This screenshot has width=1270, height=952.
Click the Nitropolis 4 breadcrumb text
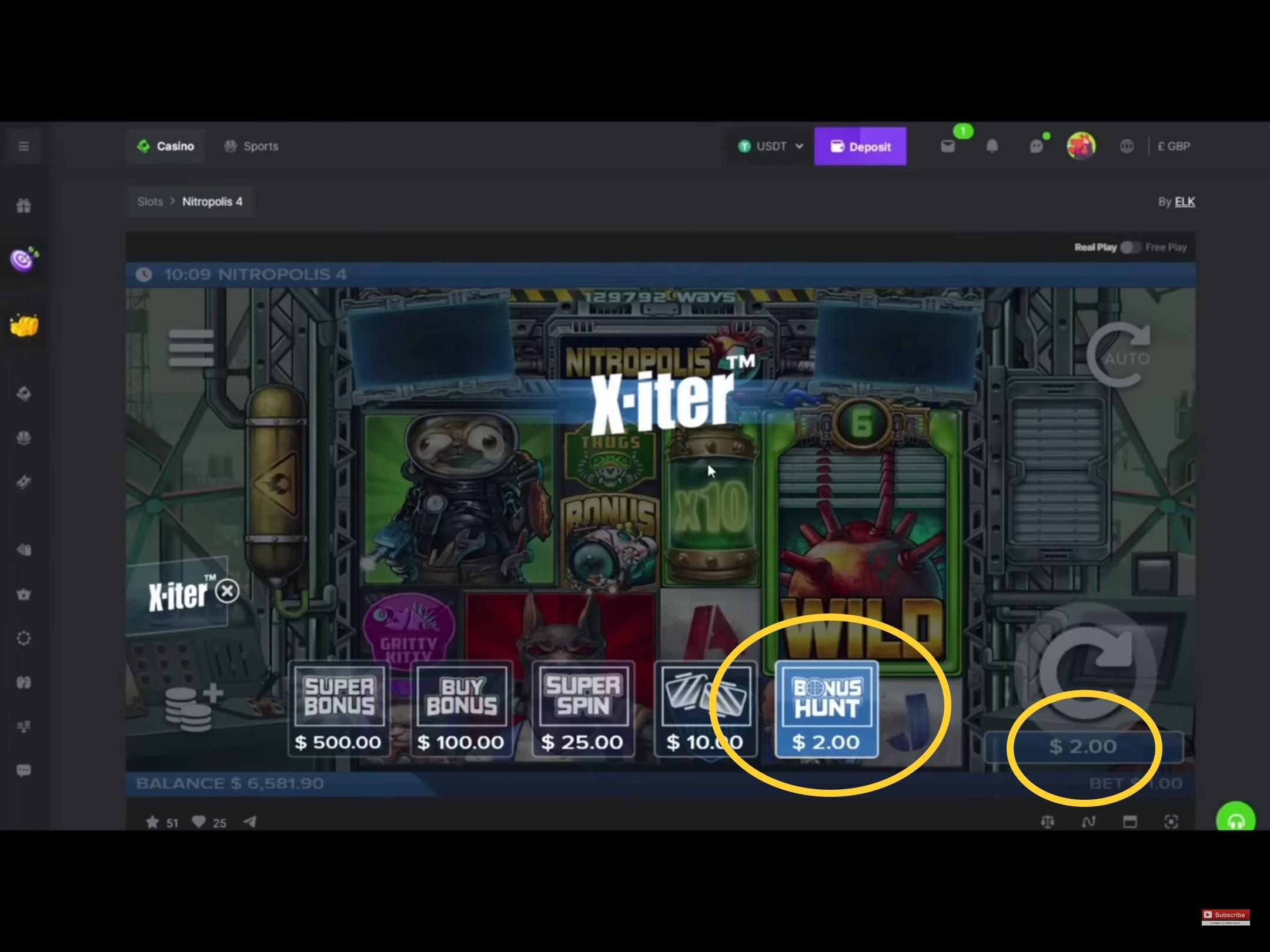click(212, 202)
